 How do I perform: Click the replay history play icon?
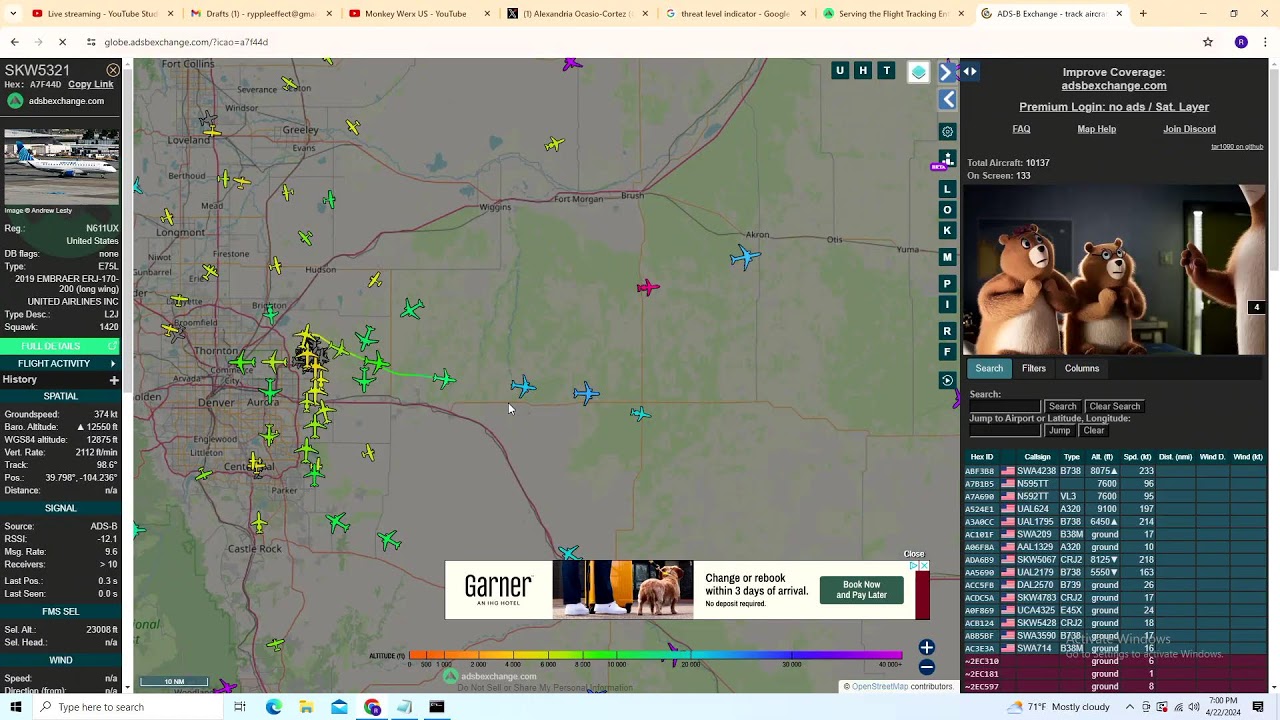[947, 381]
